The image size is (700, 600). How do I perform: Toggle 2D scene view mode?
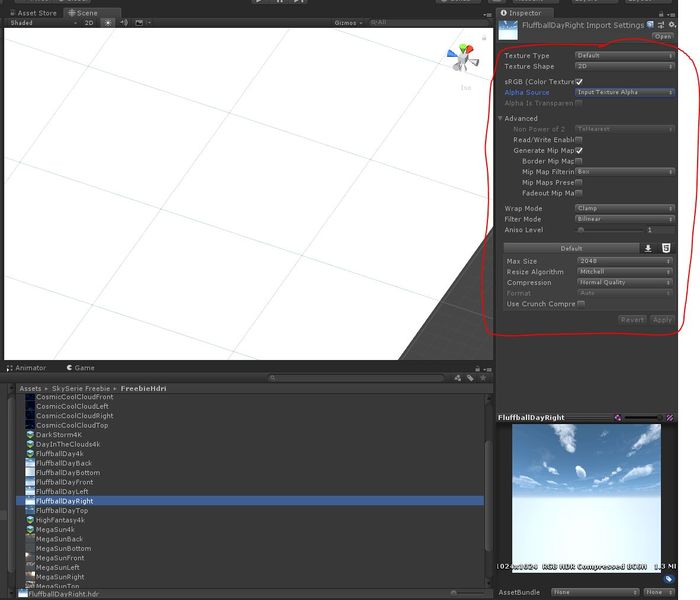pyautogui.click(x=89, y=23)
